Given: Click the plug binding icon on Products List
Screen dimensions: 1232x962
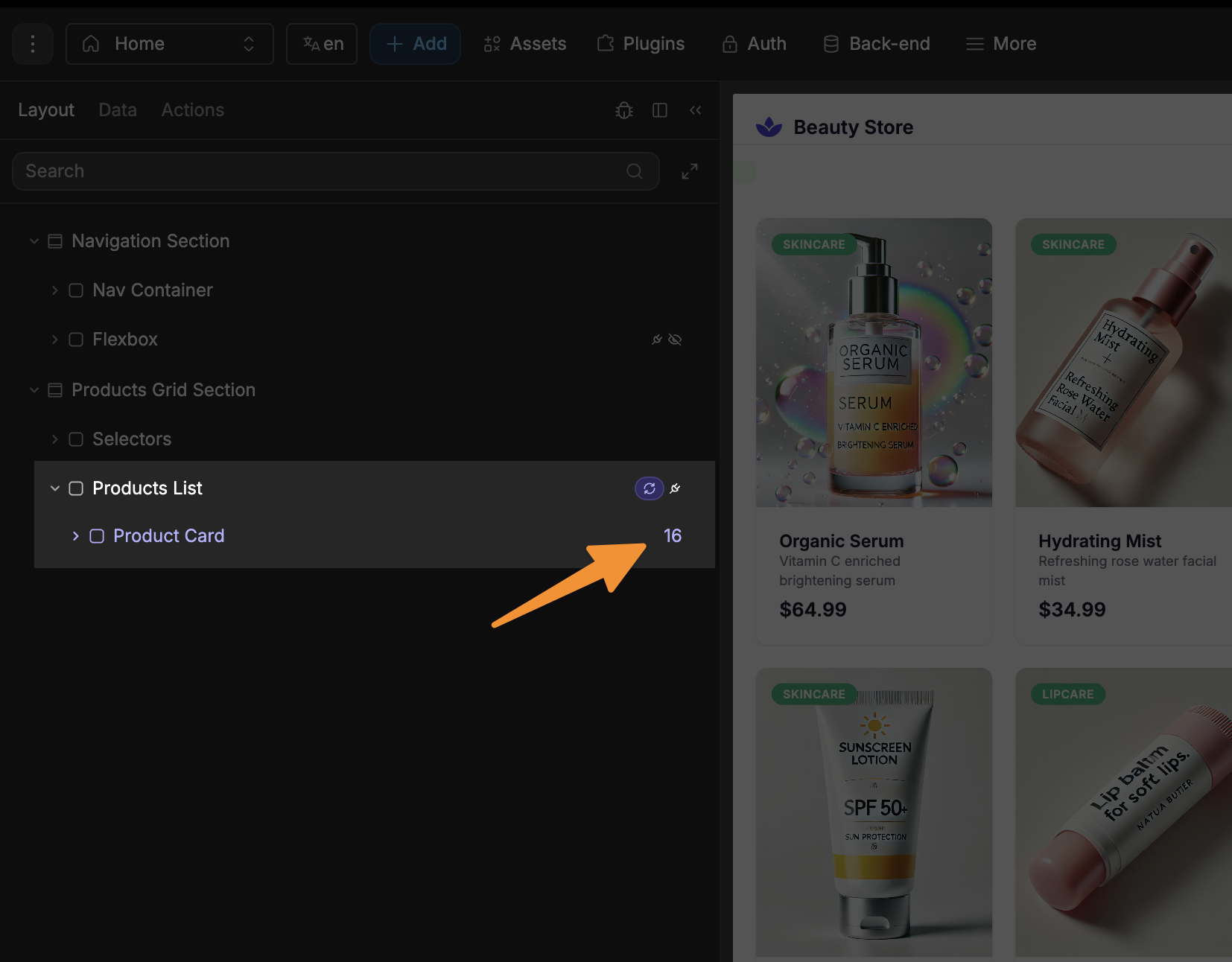Looking at the screenshot, I should tap(675, 488).
